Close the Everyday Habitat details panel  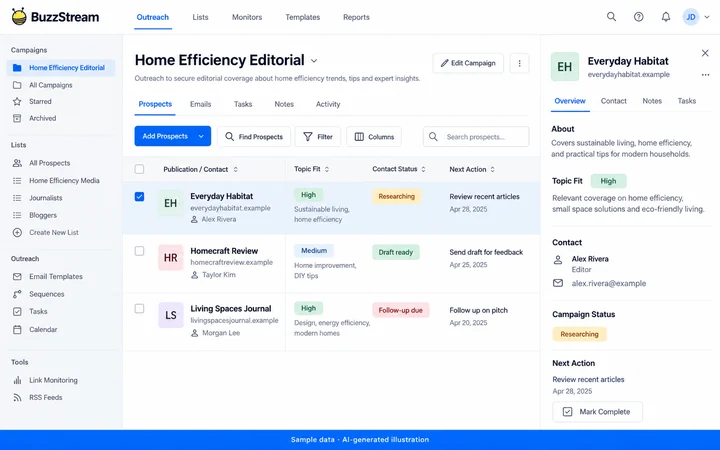pos(705,53)
